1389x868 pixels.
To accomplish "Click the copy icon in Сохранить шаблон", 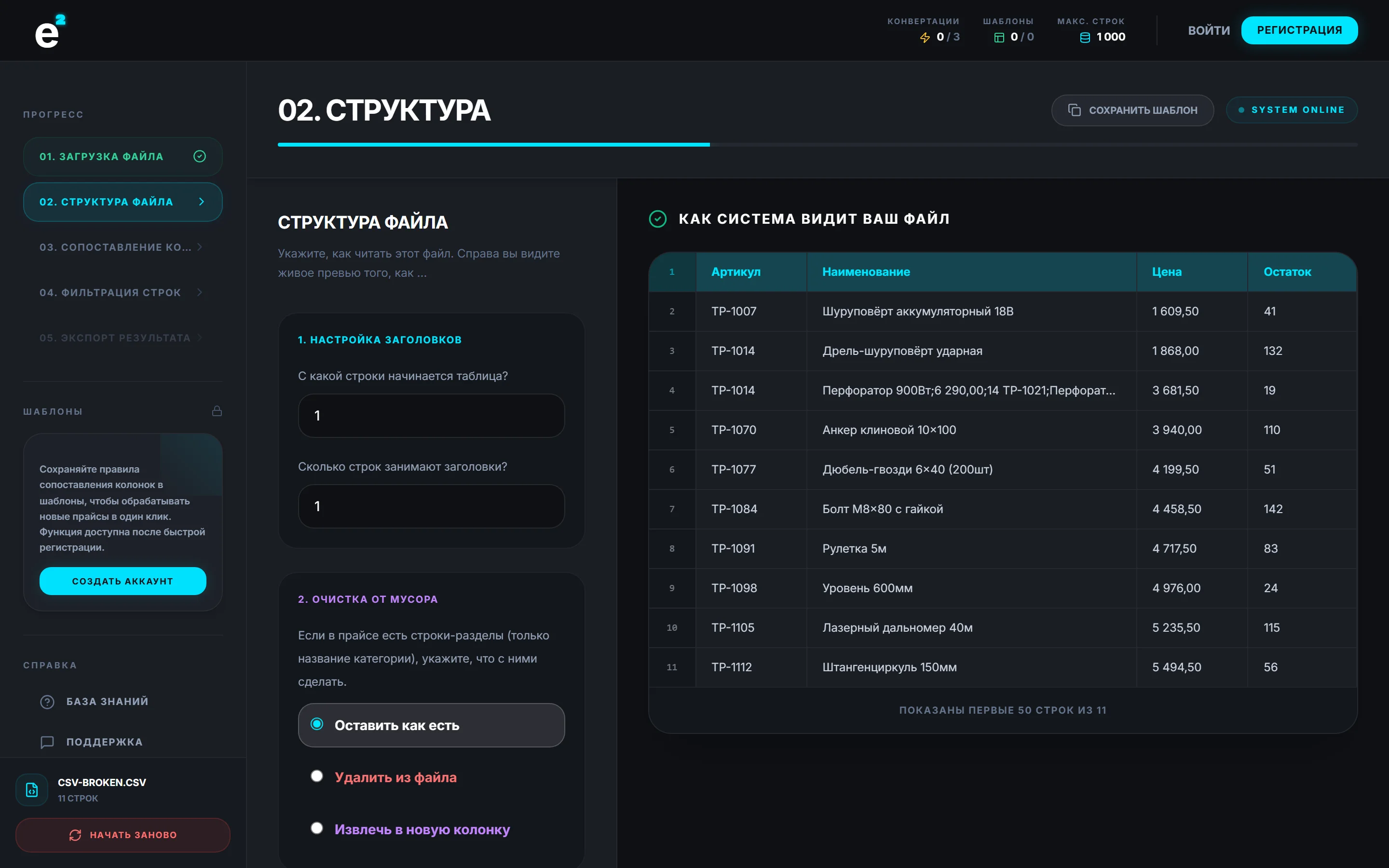I will (x=1074, y=110).
